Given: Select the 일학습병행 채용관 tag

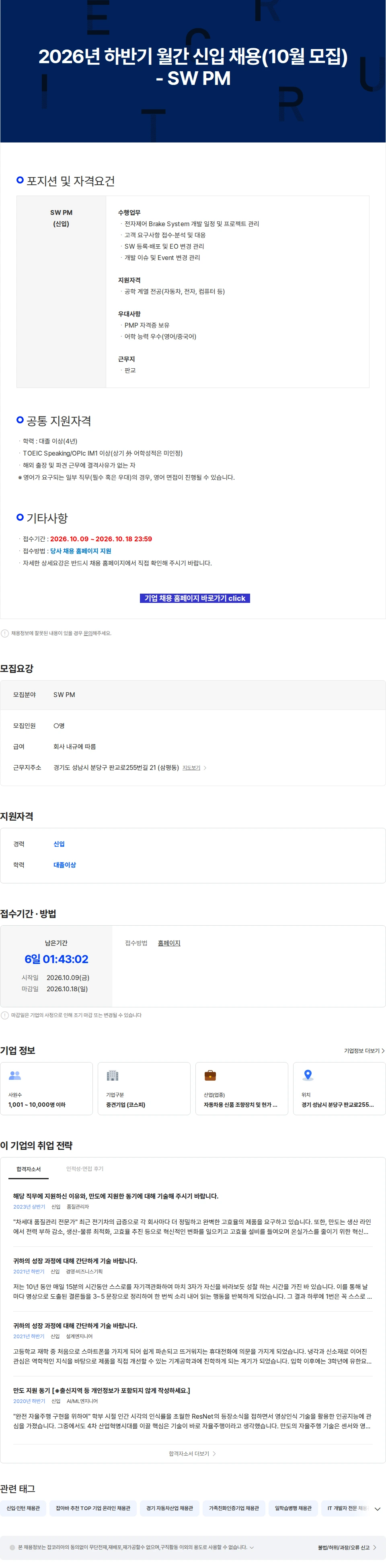Looking at the screenshot, I should (293, 1508).
